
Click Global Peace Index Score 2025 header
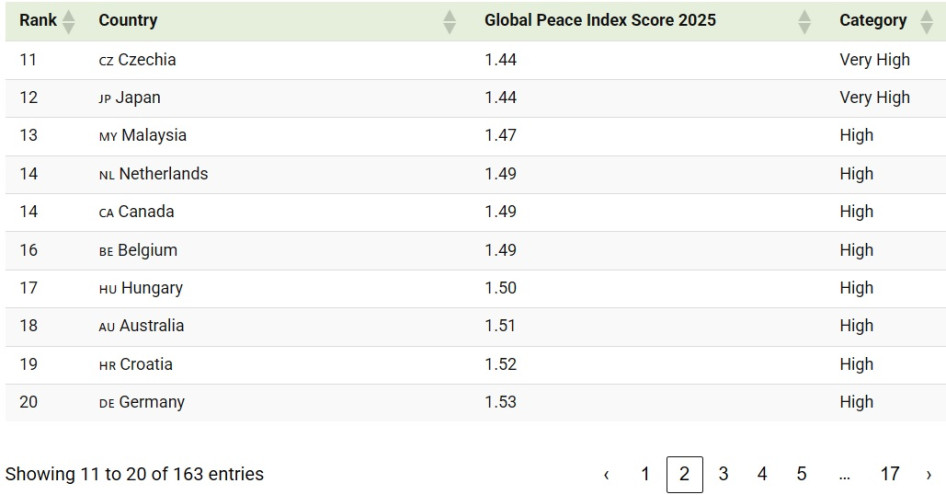click(x=600, y=20)
